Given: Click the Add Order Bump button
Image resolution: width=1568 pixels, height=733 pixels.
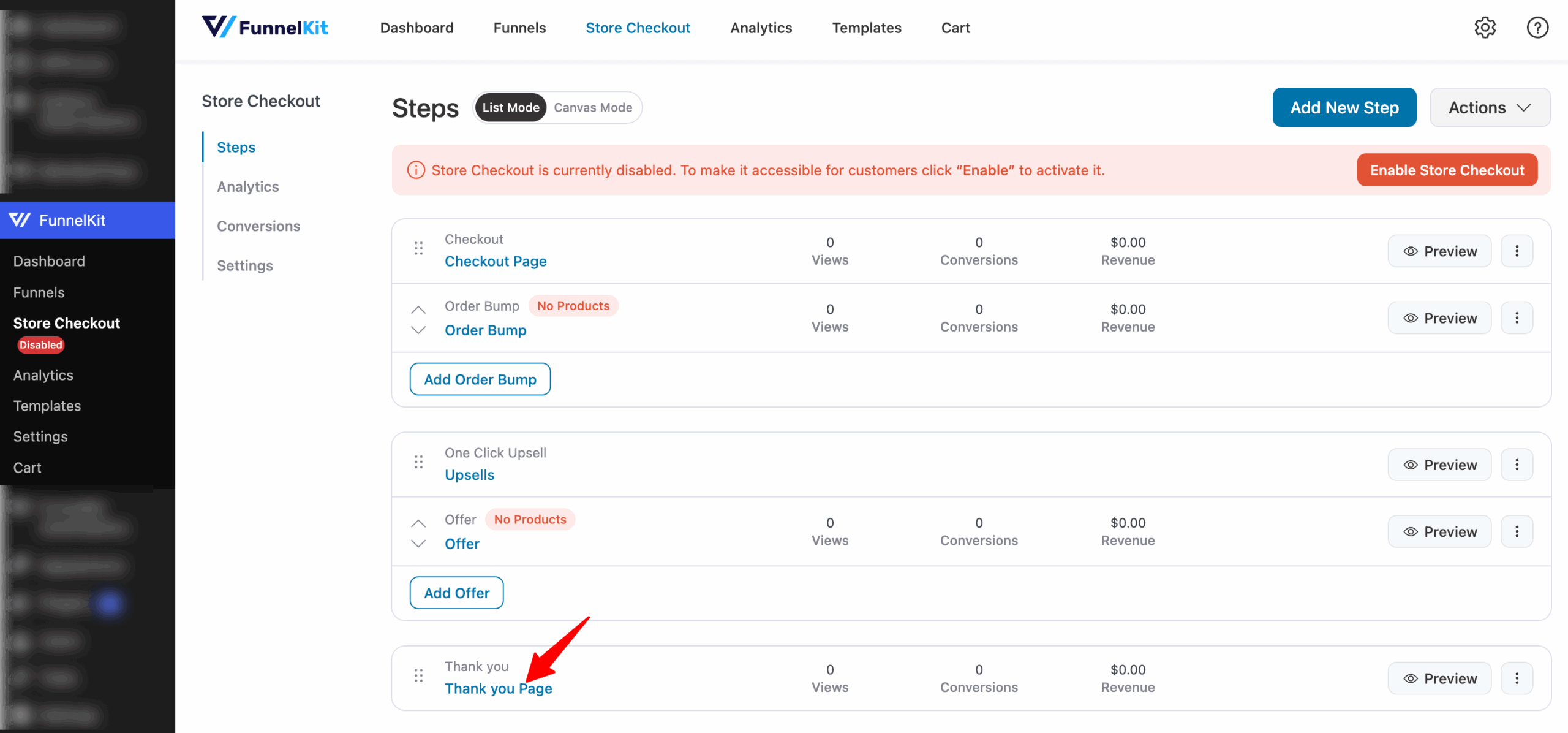Looking at the screenshot, I should (480, 379).
